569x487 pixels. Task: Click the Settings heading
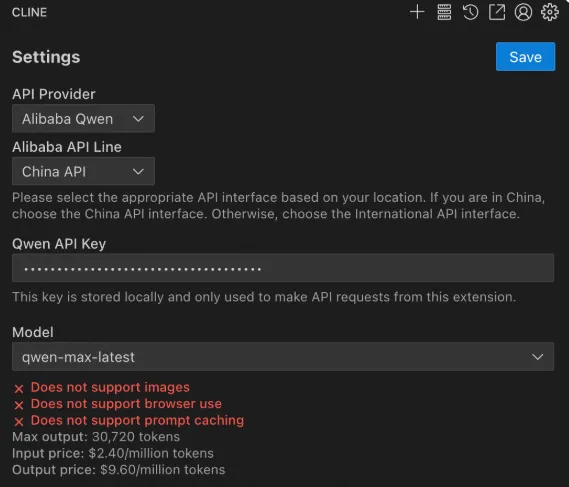(46, 57)
